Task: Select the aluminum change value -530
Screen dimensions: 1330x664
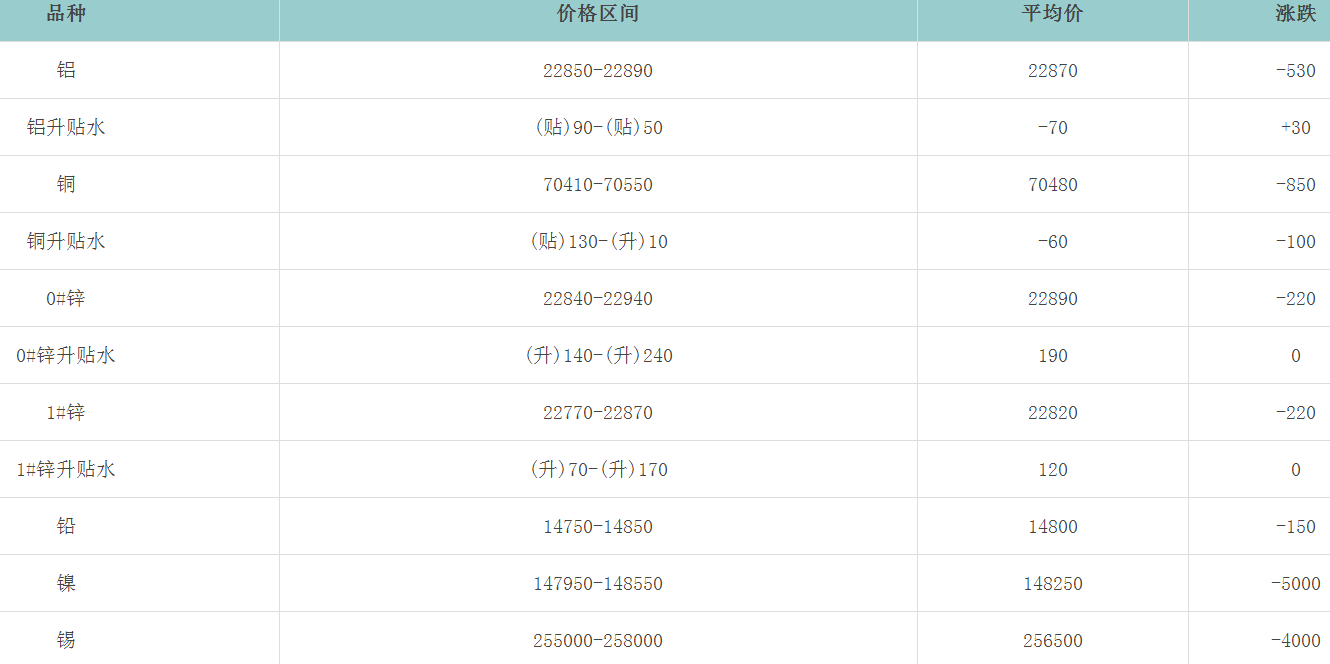Action: (x=1295, y=71)
